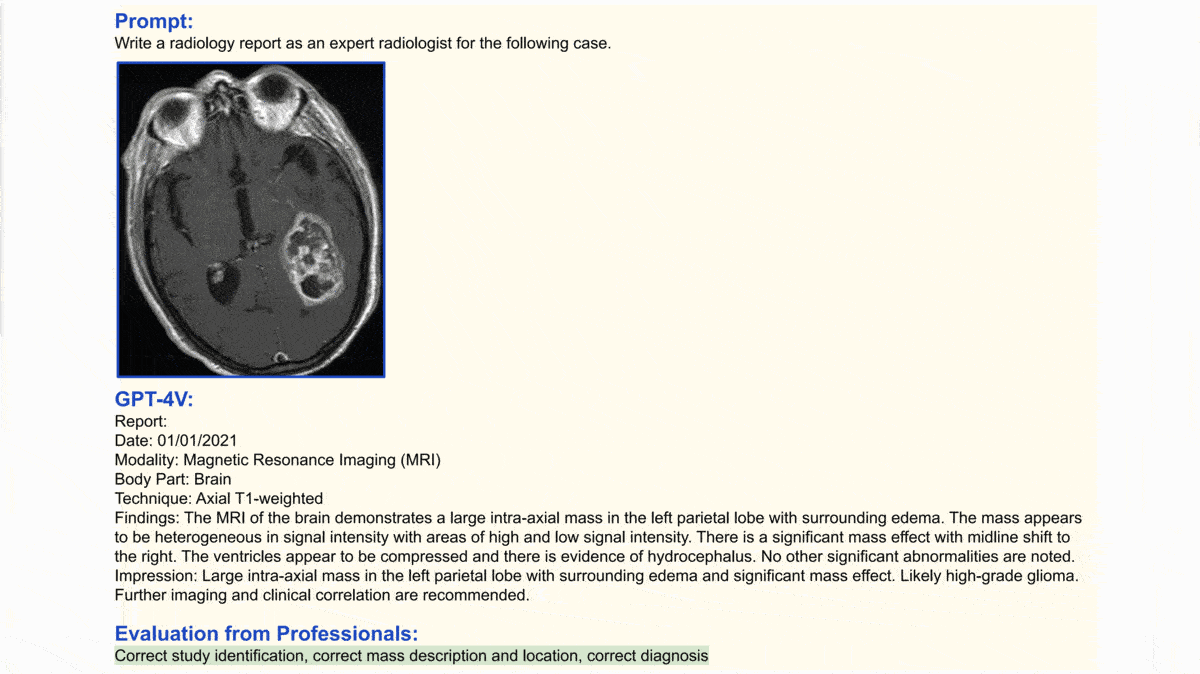Click the blue "GPT-4V:" heading
This screenshot has width=1200, height=674.
[154, 400]
